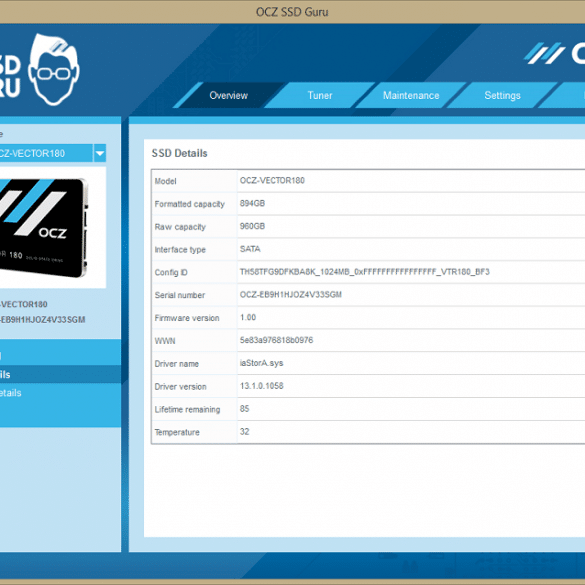This screenshot has width=585, height=585.
Task: Click the Model row label
Action: pyautogui.click(x=165, y=181)
